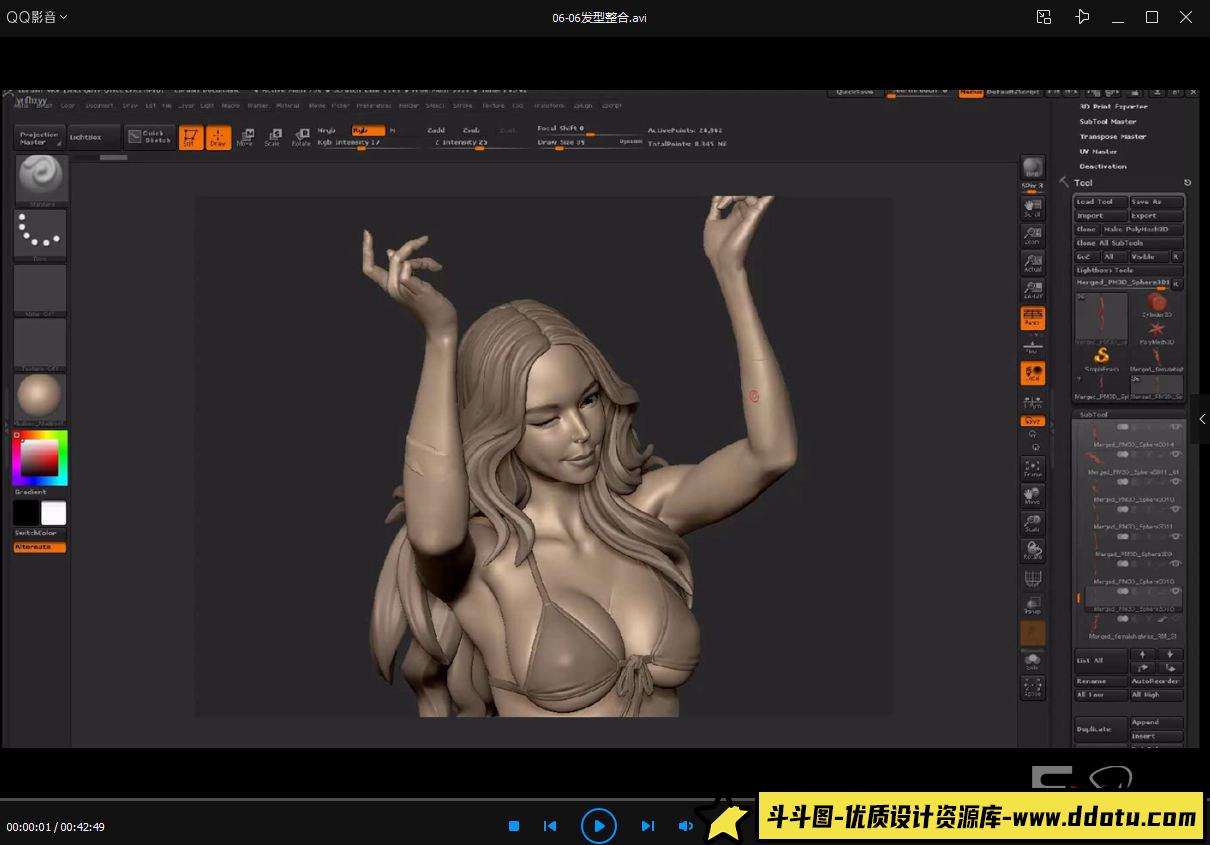Image resolution: width=1210 pixels, height=845 pixels.
Task: Open the Dots stroke selector
Action: 41,234
